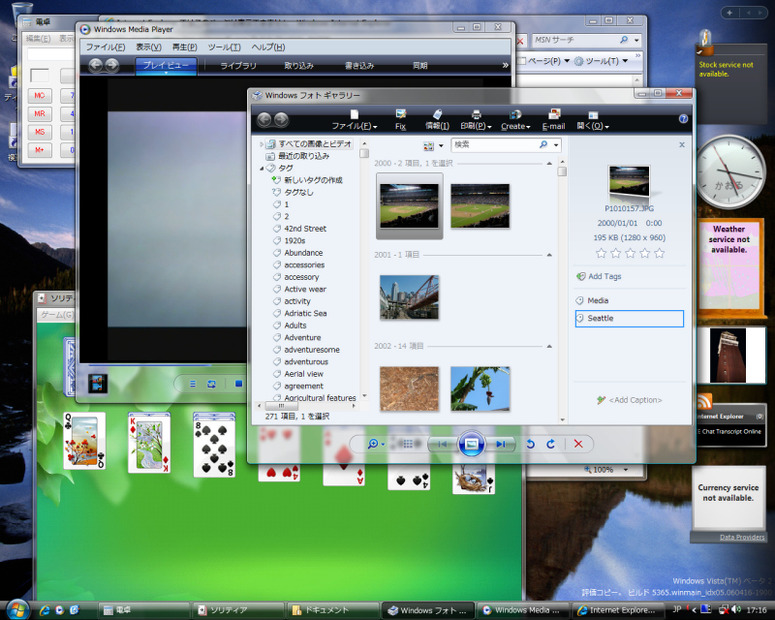The image size is (775, 620).
Task: Rate photo with the fifth star
Action: 659,253
